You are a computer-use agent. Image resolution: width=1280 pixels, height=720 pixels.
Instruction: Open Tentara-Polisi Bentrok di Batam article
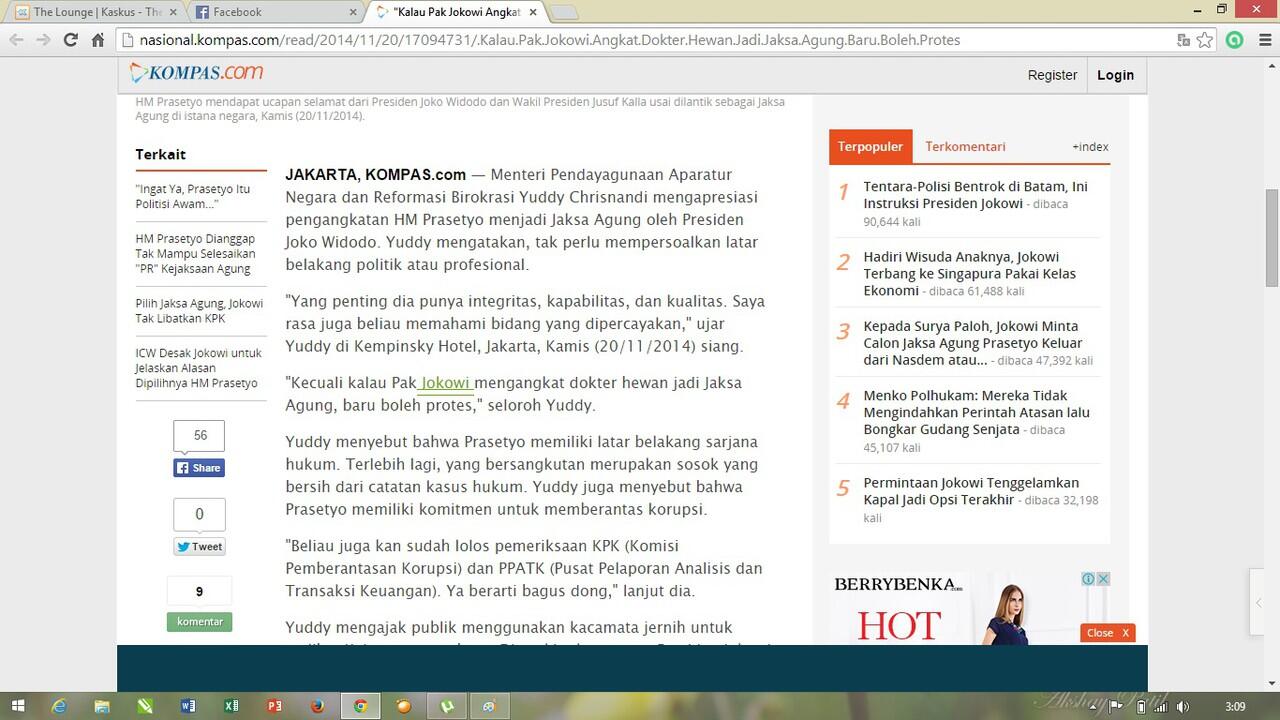pos(975,195)
